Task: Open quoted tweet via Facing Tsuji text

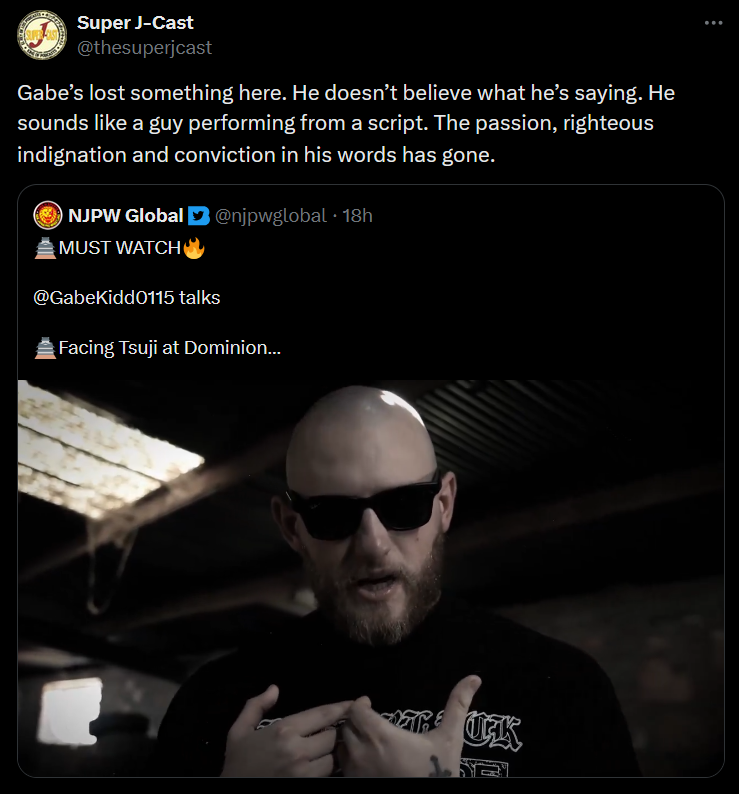Action: pyautogui.click(x=170, y=348)
